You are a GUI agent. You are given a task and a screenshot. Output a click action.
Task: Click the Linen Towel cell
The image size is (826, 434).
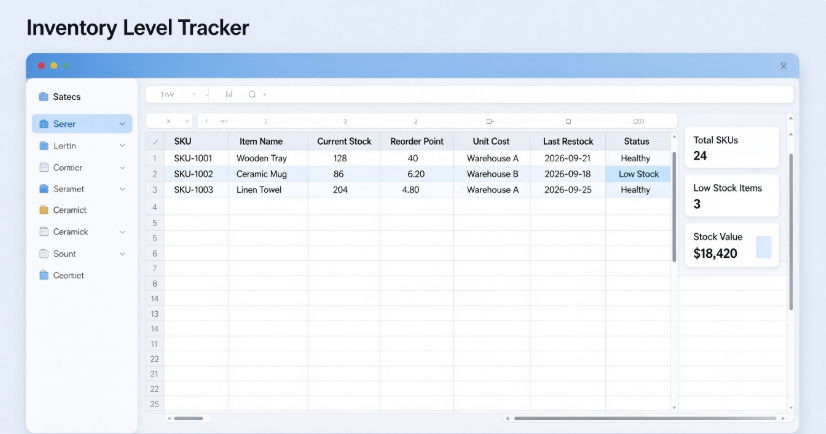pyautogui.click(x=268, y=190)
